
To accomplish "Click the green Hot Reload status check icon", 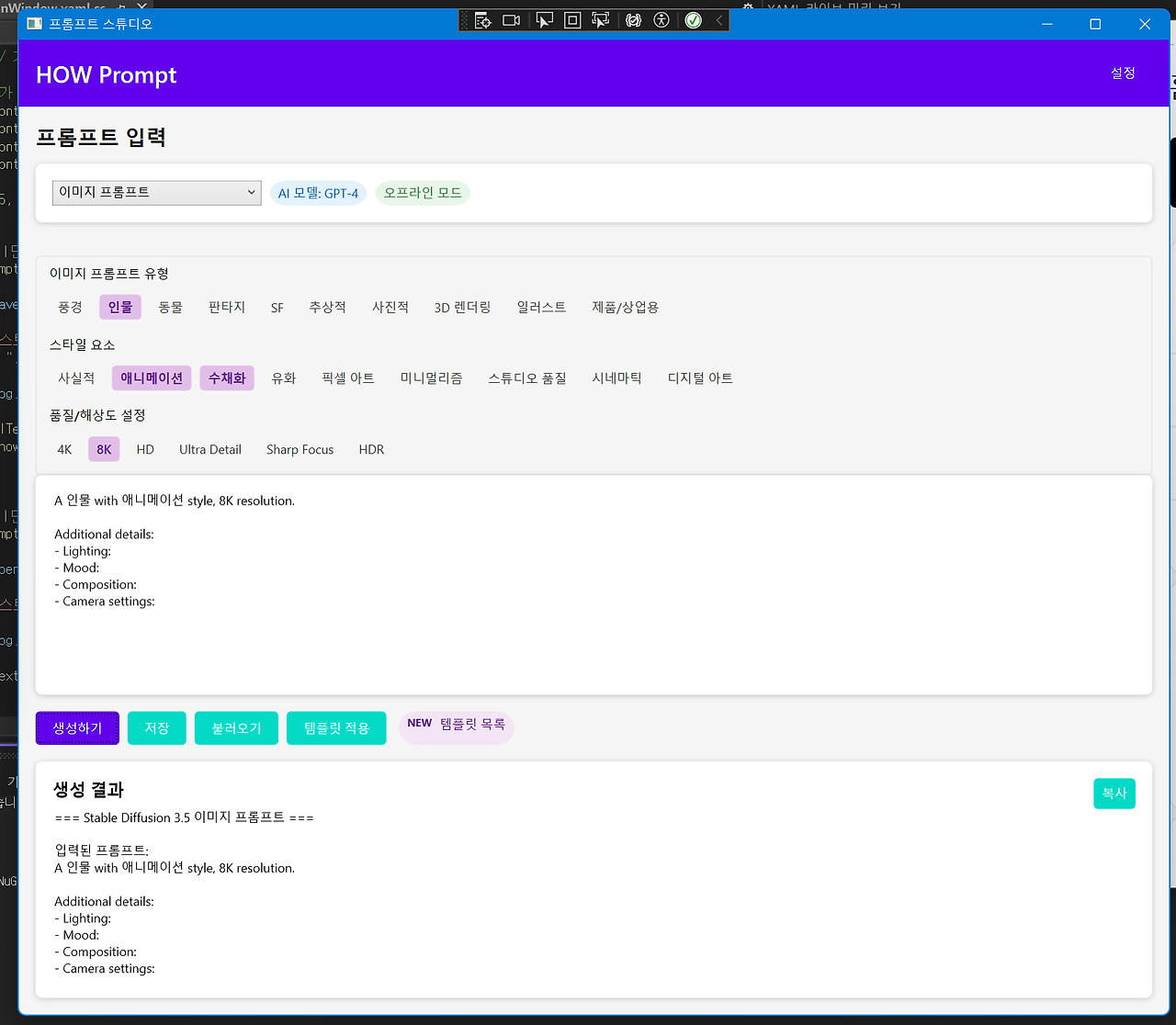I will tap(693, 19).
